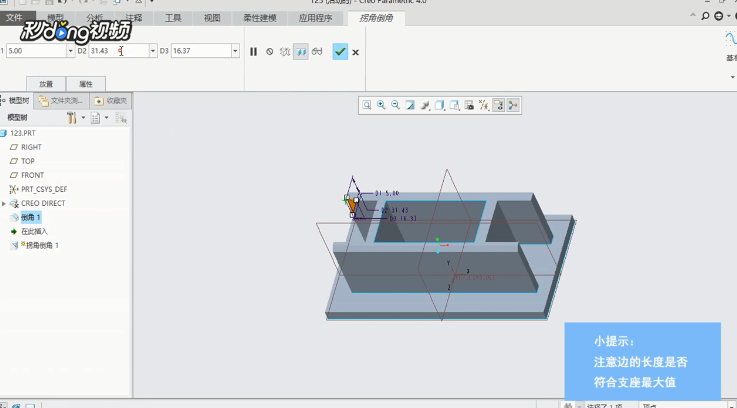Open the 放置 (Placement) panel tab
This screenshot has width=737, height=408.
pyautogui.click(x=46, y=84)
